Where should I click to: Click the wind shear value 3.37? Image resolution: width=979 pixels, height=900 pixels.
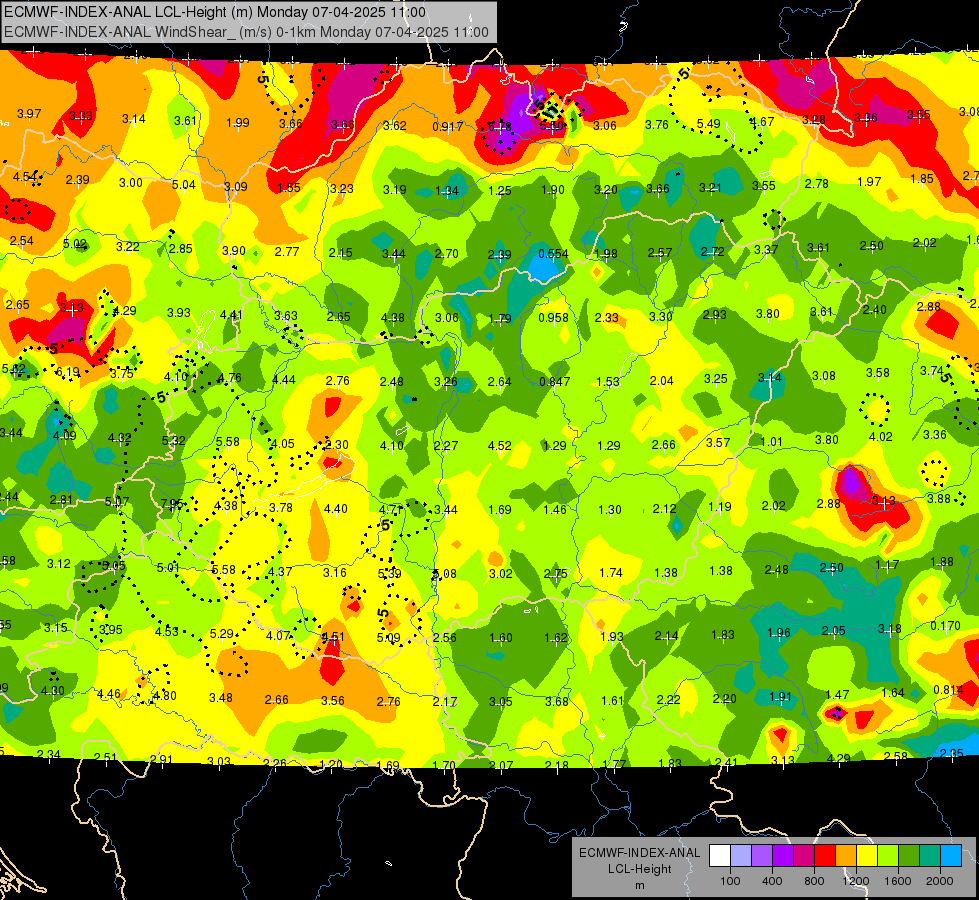(766, 249)
